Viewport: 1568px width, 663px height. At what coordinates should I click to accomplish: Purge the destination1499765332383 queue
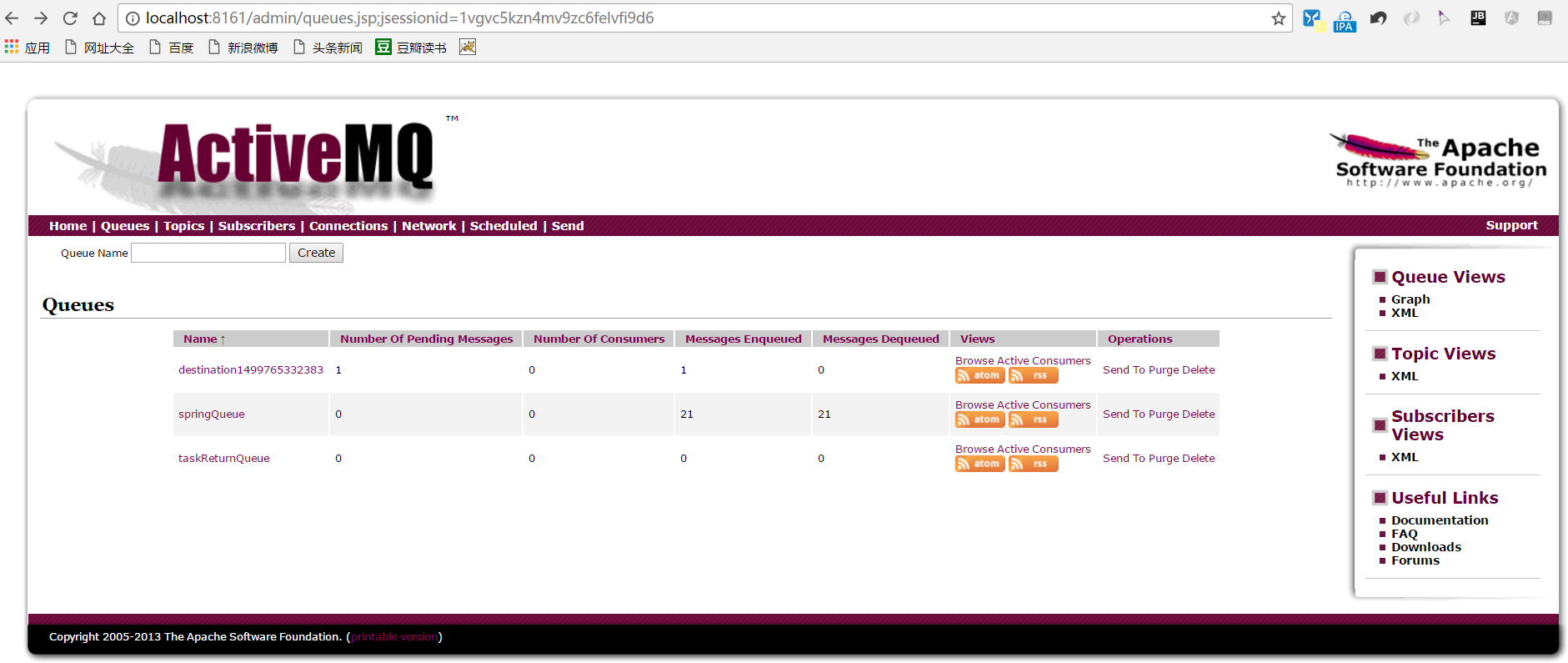point(1164,369)
